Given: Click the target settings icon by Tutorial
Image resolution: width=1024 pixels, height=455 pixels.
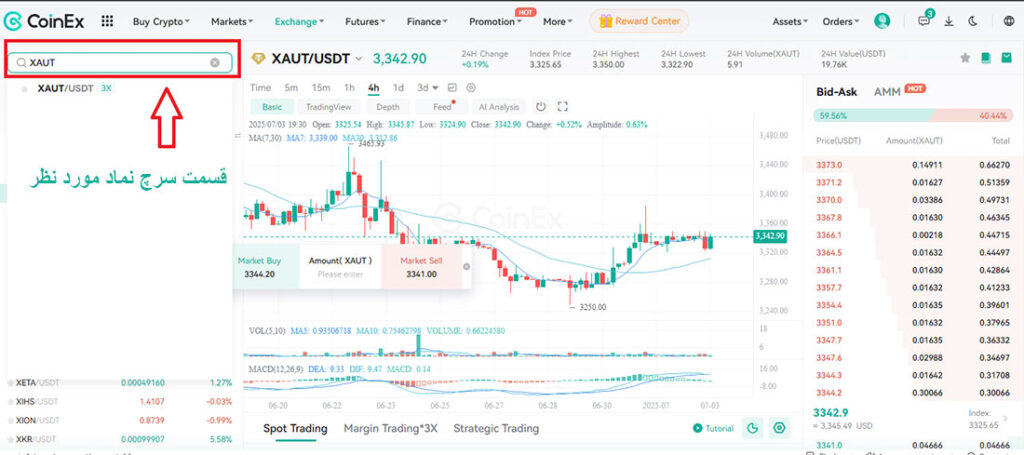Looking at the screenshot, I should coord(779,428).
